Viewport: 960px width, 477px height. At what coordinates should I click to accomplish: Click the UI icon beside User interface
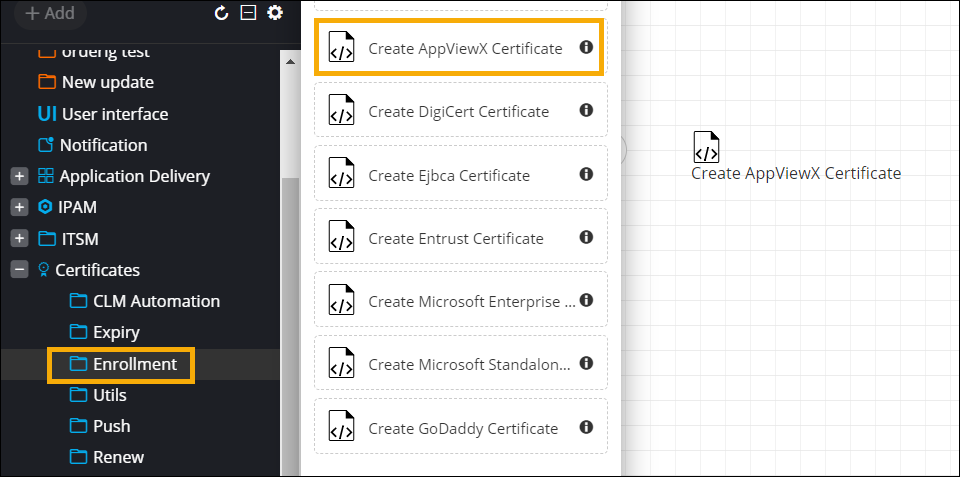pos(47,114)
